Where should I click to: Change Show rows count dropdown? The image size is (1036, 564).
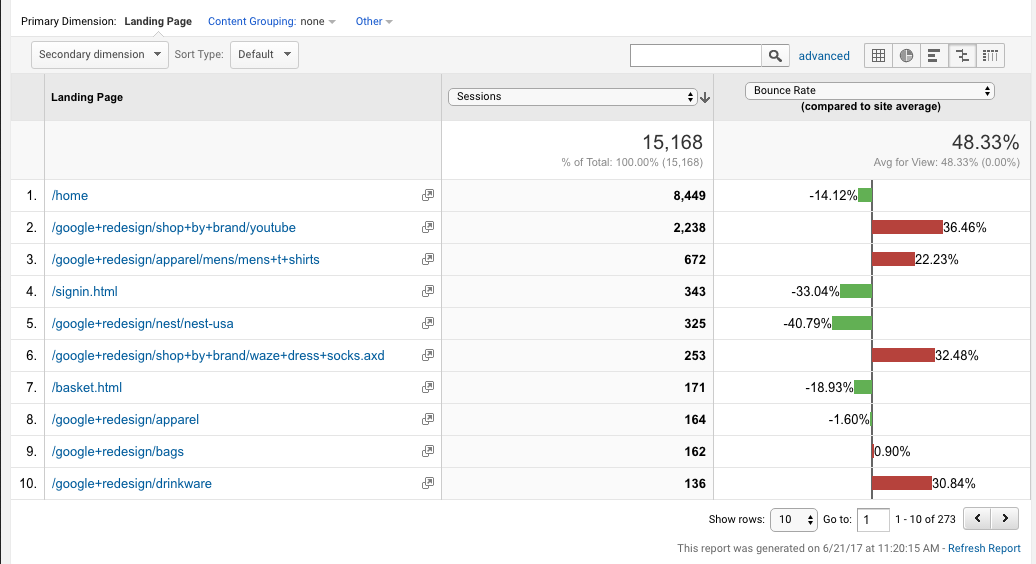click(x=794, y=520)
